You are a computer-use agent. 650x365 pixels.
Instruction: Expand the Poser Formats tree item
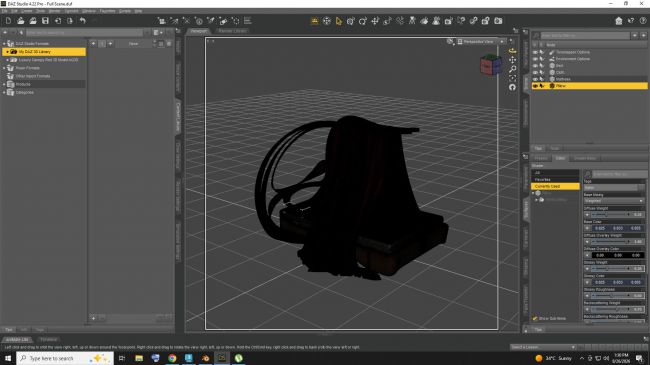[5, 68]
